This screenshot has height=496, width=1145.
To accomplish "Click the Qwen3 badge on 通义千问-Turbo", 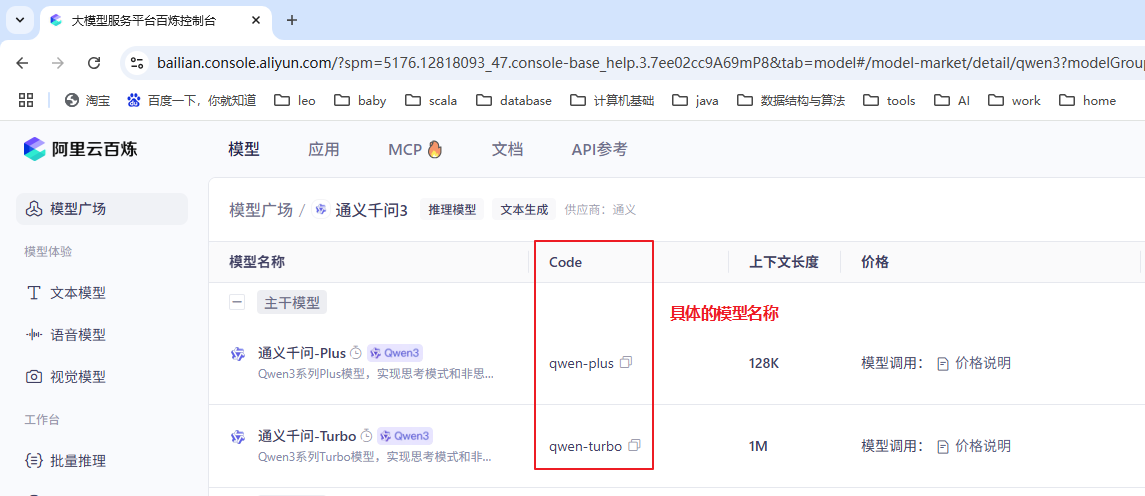I will 405,436.
